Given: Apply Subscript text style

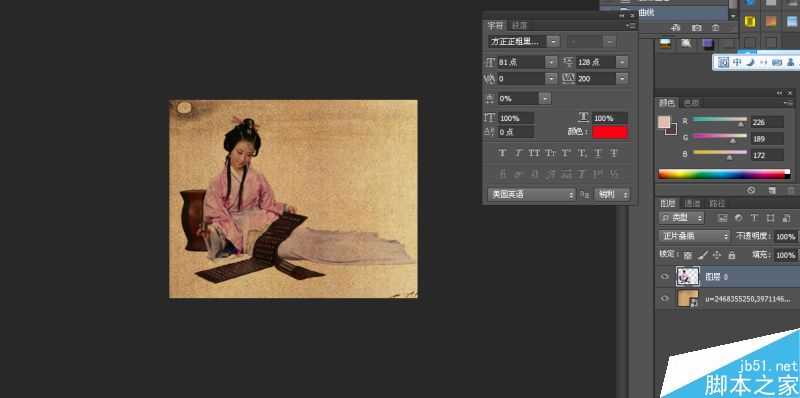Looking at the screenshot, I should [x=582, y=153].
